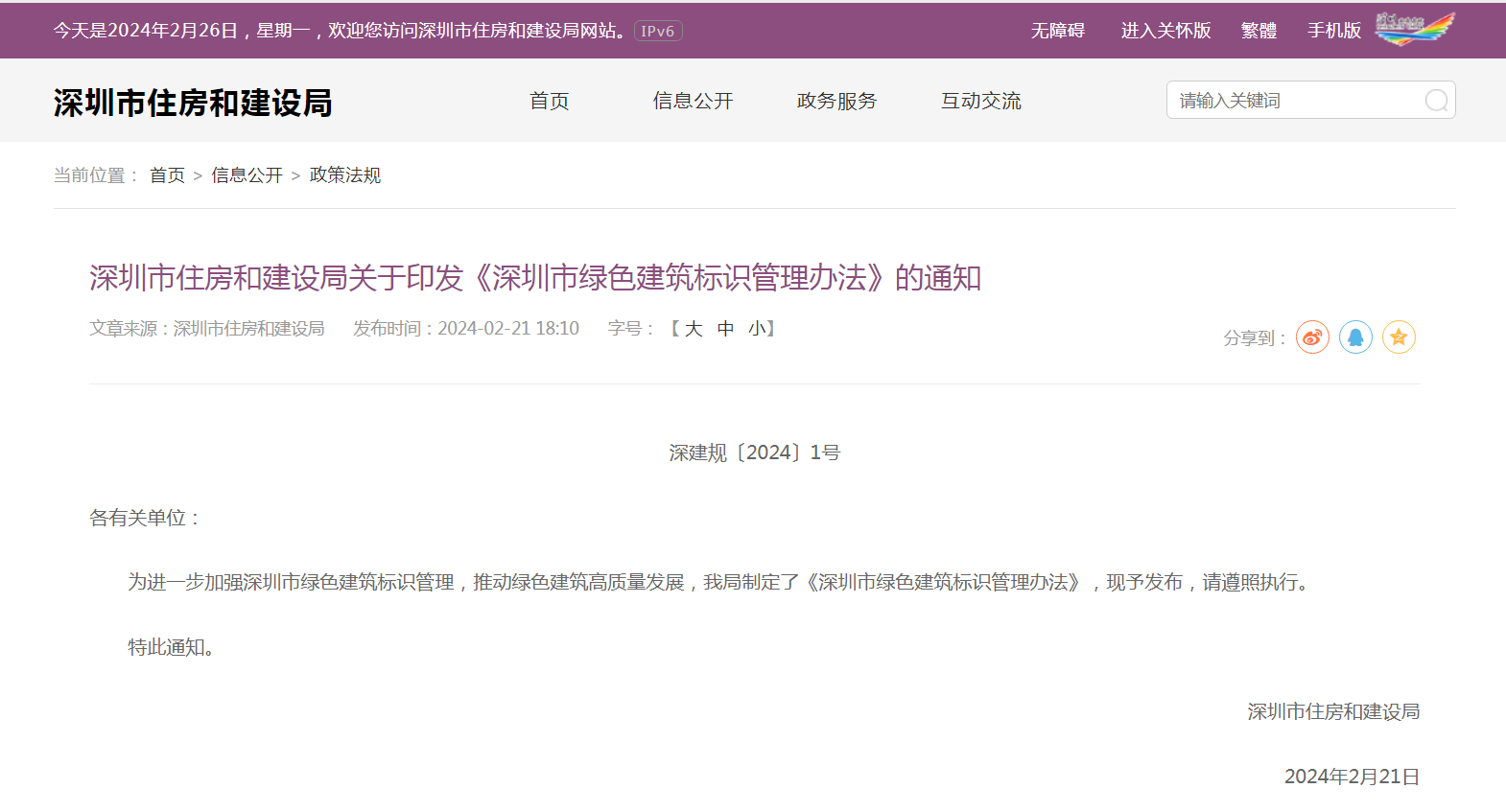The height and width of the screenshot is (812, 1506).
Task: Click 文章来源：深圳市住房和建设局 text
Action: pyautogui.click(x=207, y=329)
